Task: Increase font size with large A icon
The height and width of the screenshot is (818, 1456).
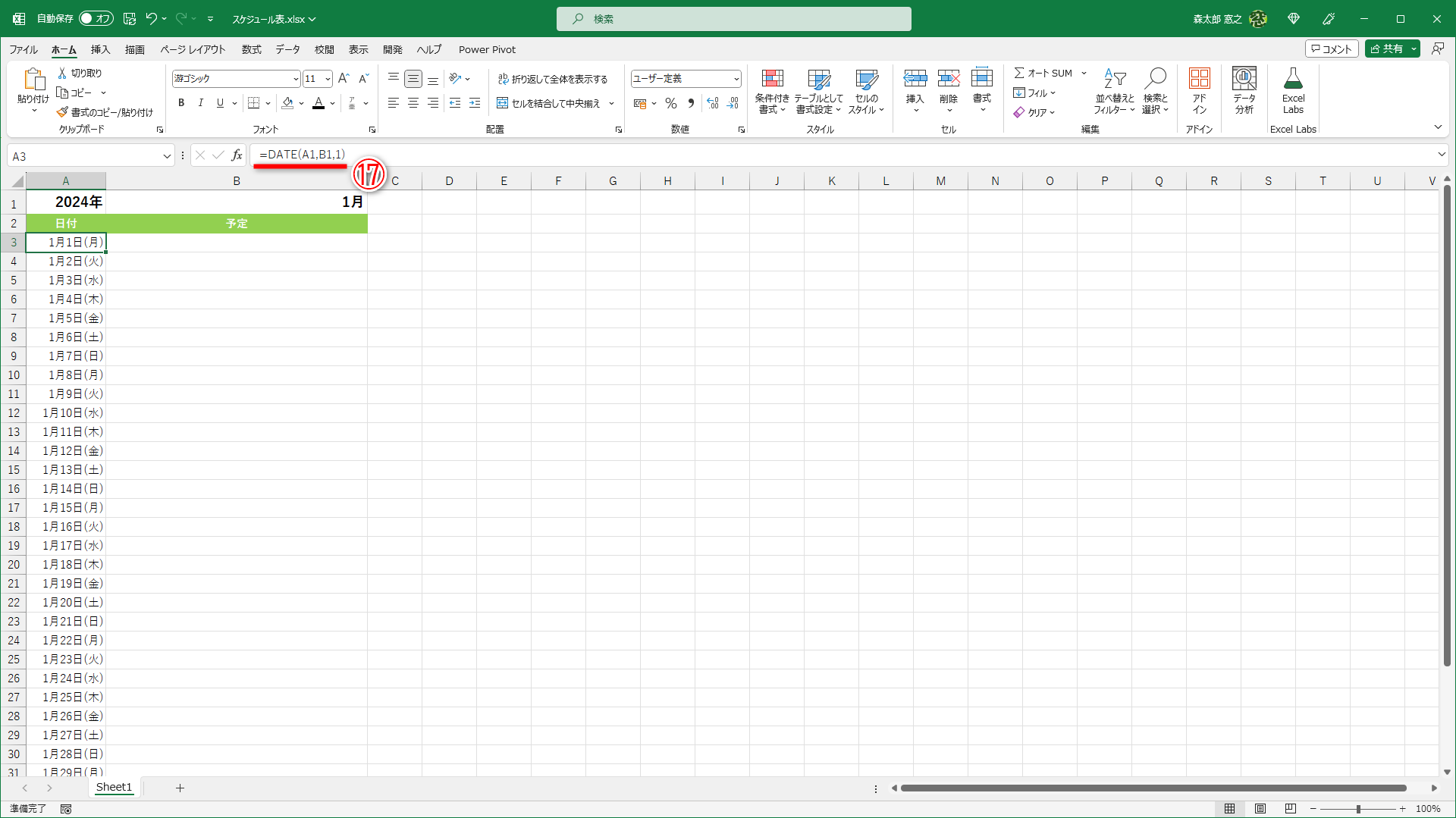Action: click(344, 78)
